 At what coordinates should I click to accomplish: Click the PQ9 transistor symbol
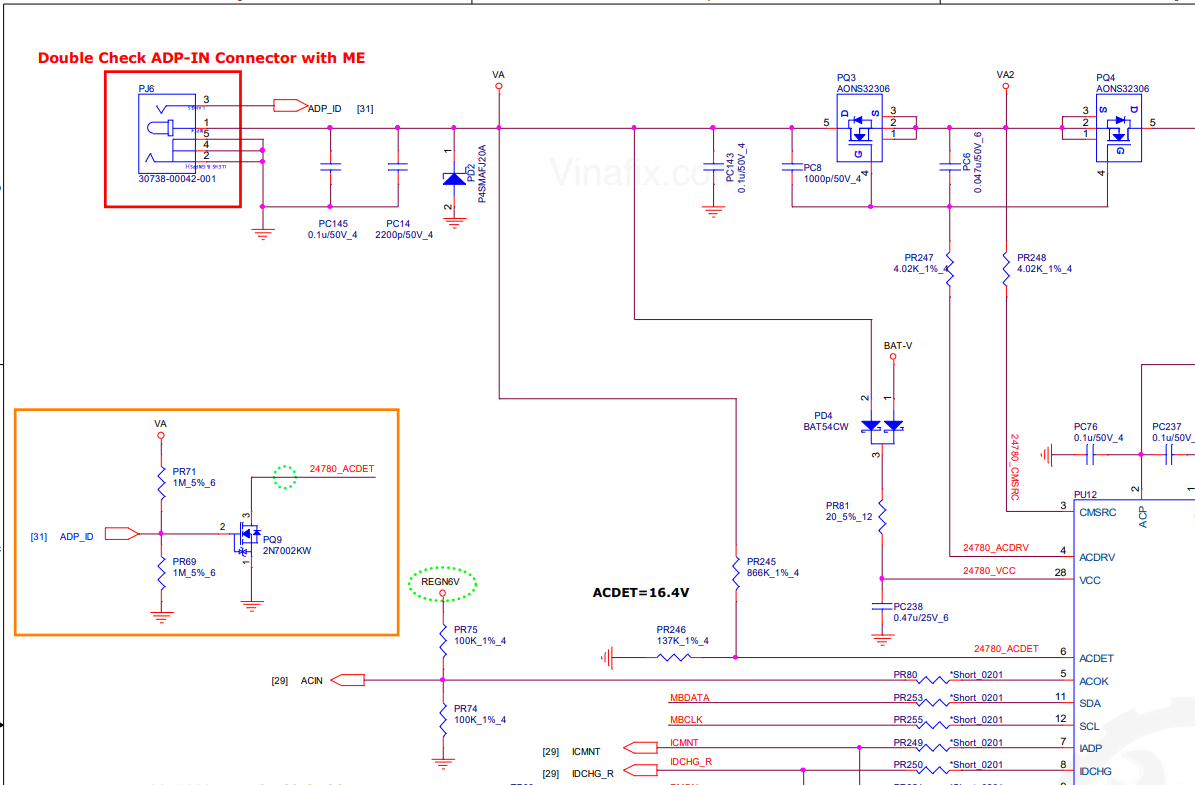click(x=248, y=537)
